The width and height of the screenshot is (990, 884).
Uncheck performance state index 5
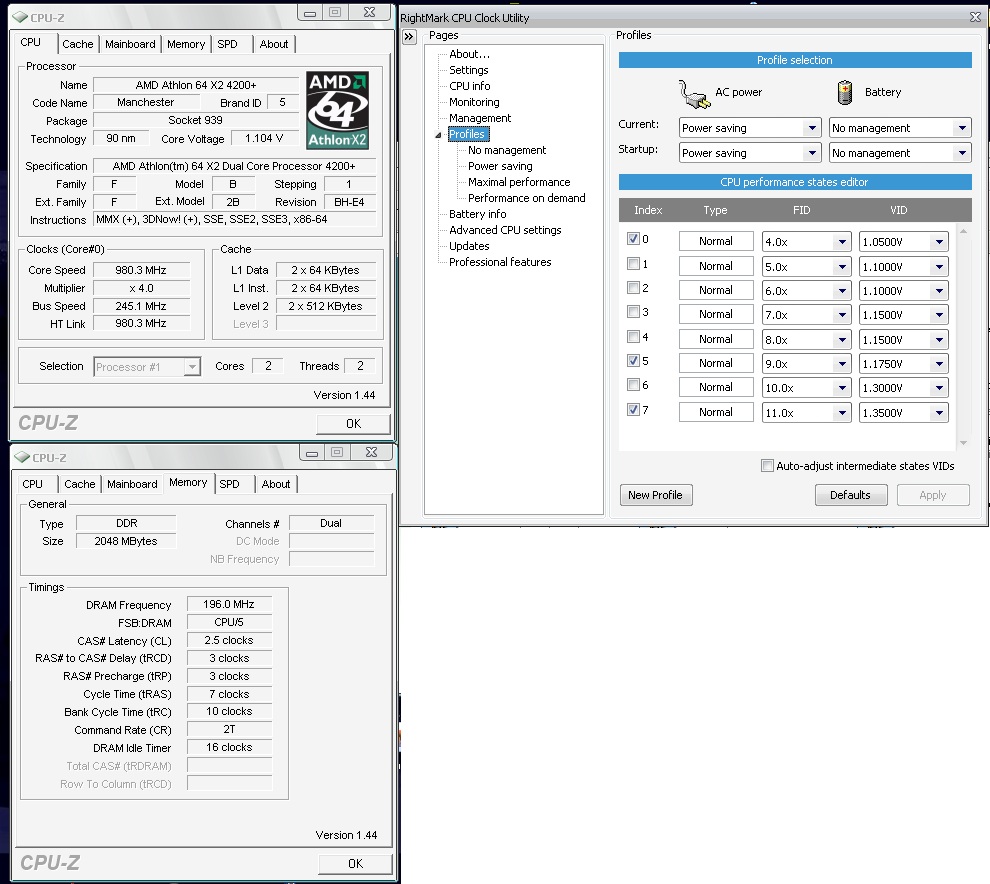(x=633, y=361)
